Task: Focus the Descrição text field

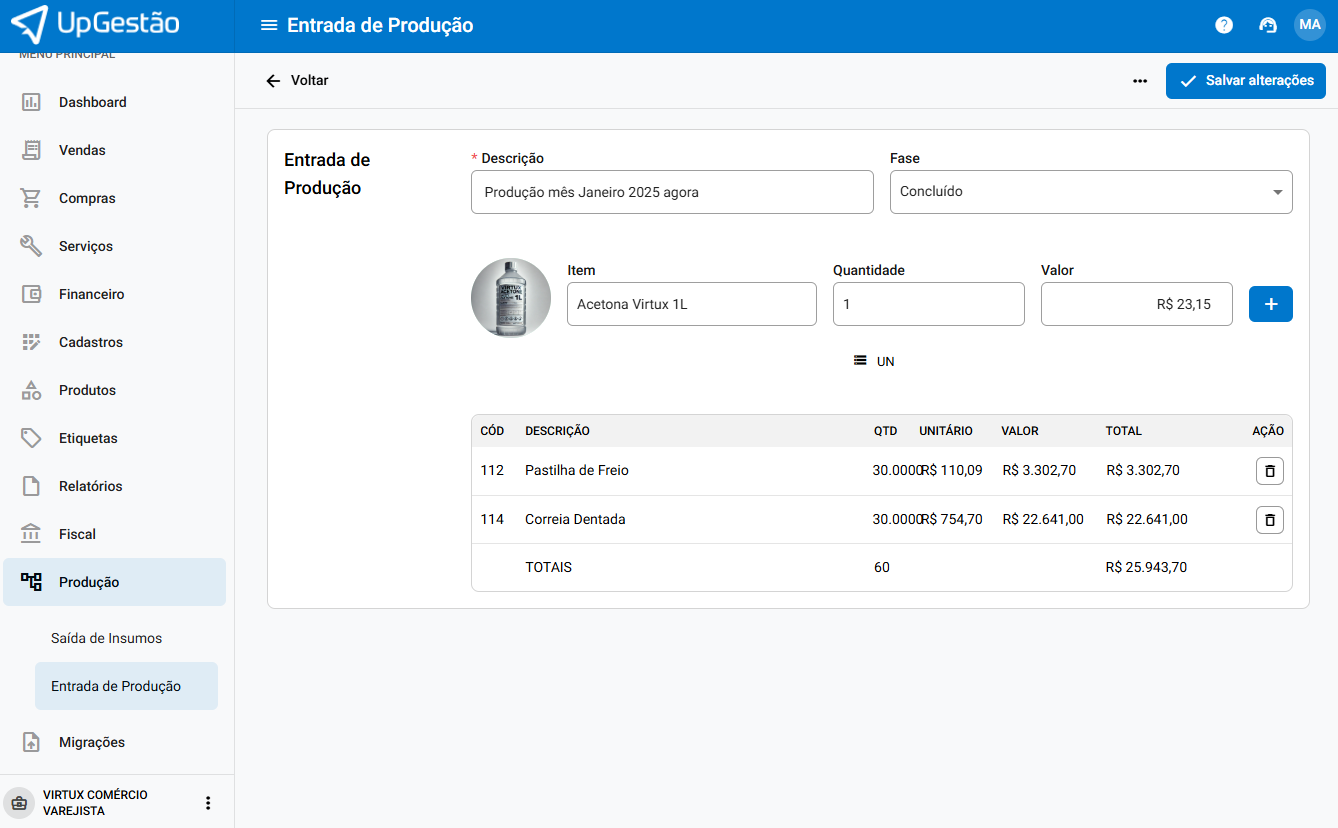Action: coord(671,192)
